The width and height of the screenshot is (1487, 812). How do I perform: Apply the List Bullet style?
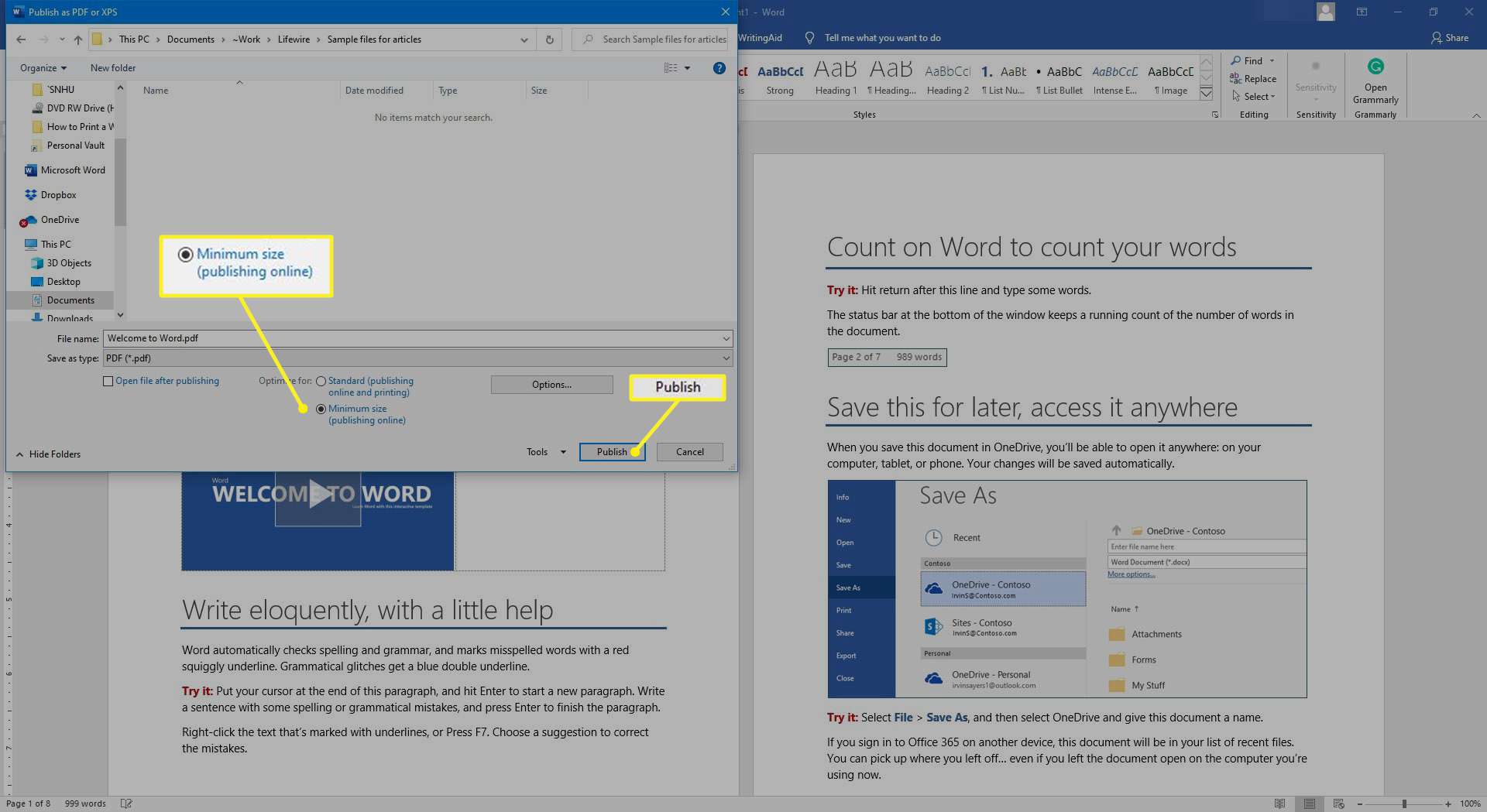point(1059,78)
